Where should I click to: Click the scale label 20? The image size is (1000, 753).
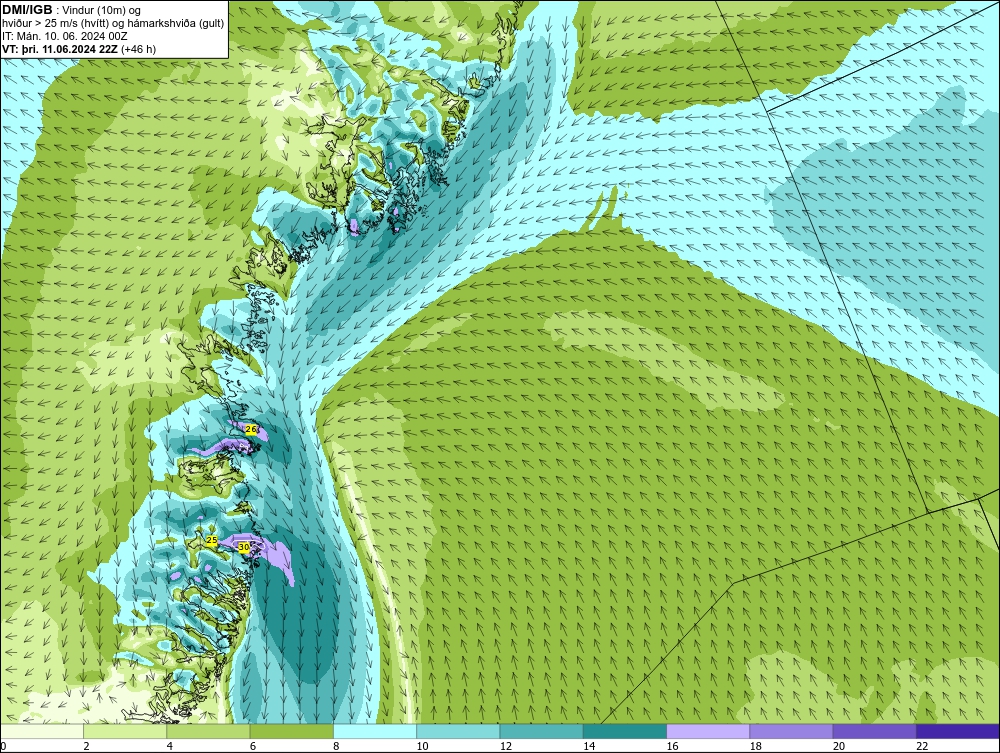coord(839,746)
